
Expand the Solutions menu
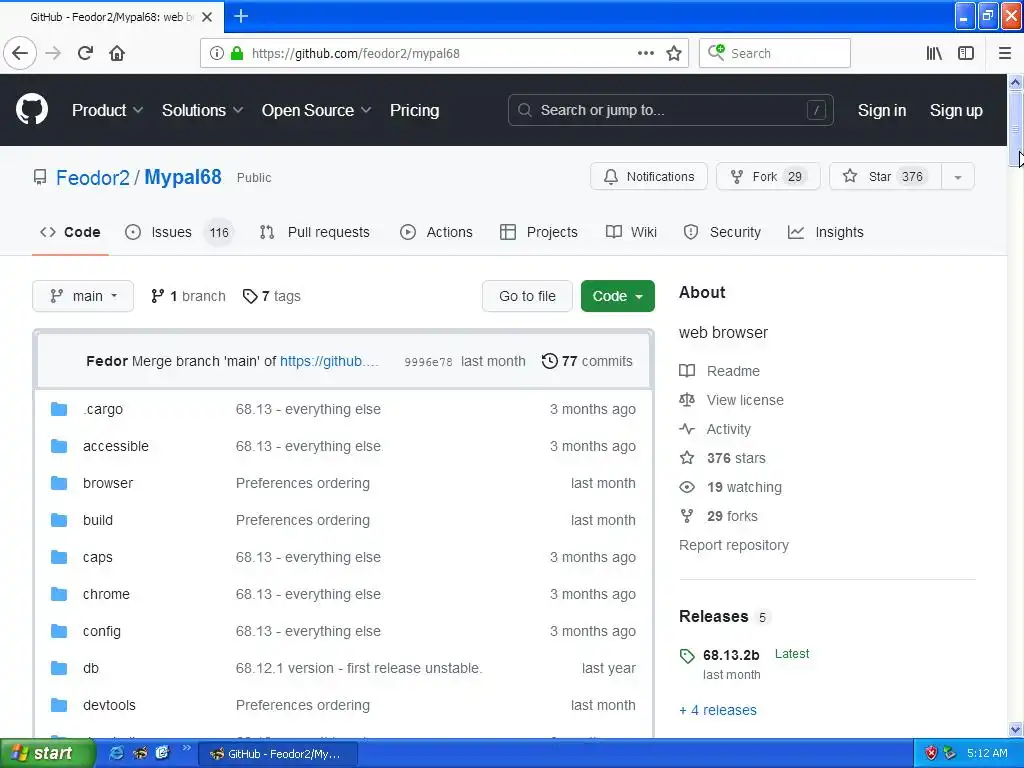click(x=202, y=110)
